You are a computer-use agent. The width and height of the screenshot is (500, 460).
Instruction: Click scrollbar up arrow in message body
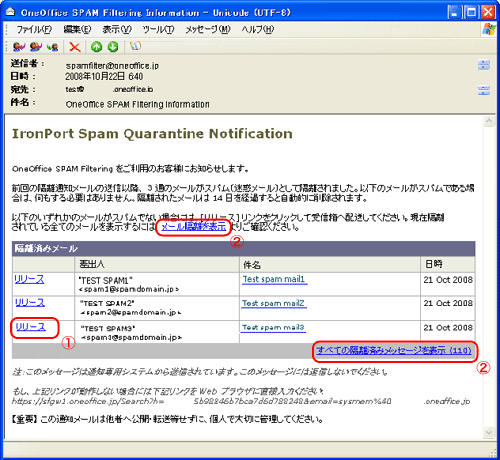pyautogui.click(x=489, y=121)
